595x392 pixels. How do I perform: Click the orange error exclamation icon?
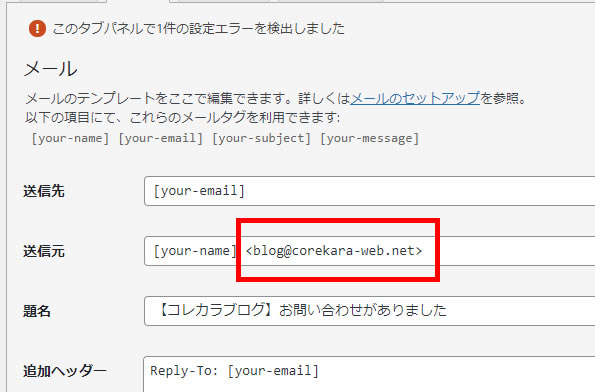tap(37, 29)
